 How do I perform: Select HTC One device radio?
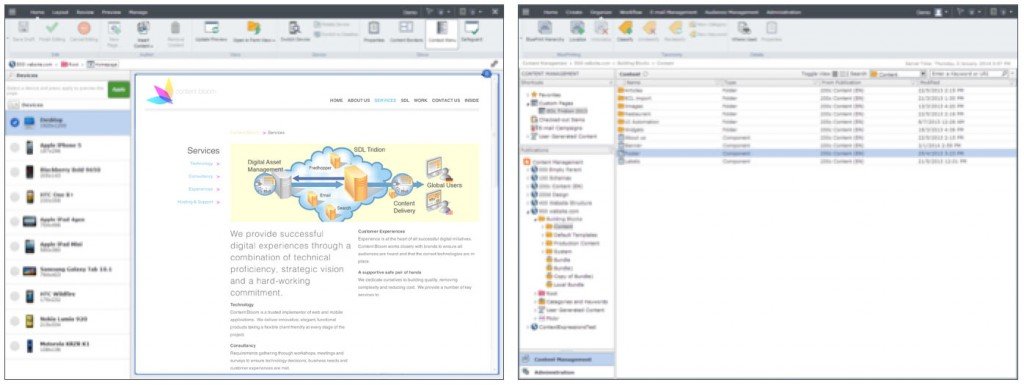[x=14, y=196]
